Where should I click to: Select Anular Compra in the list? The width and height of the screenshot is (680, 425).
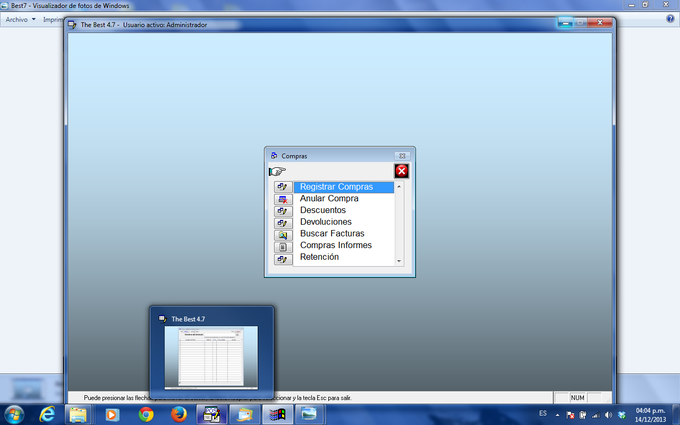pyautogui.click(x=344, y=199)
